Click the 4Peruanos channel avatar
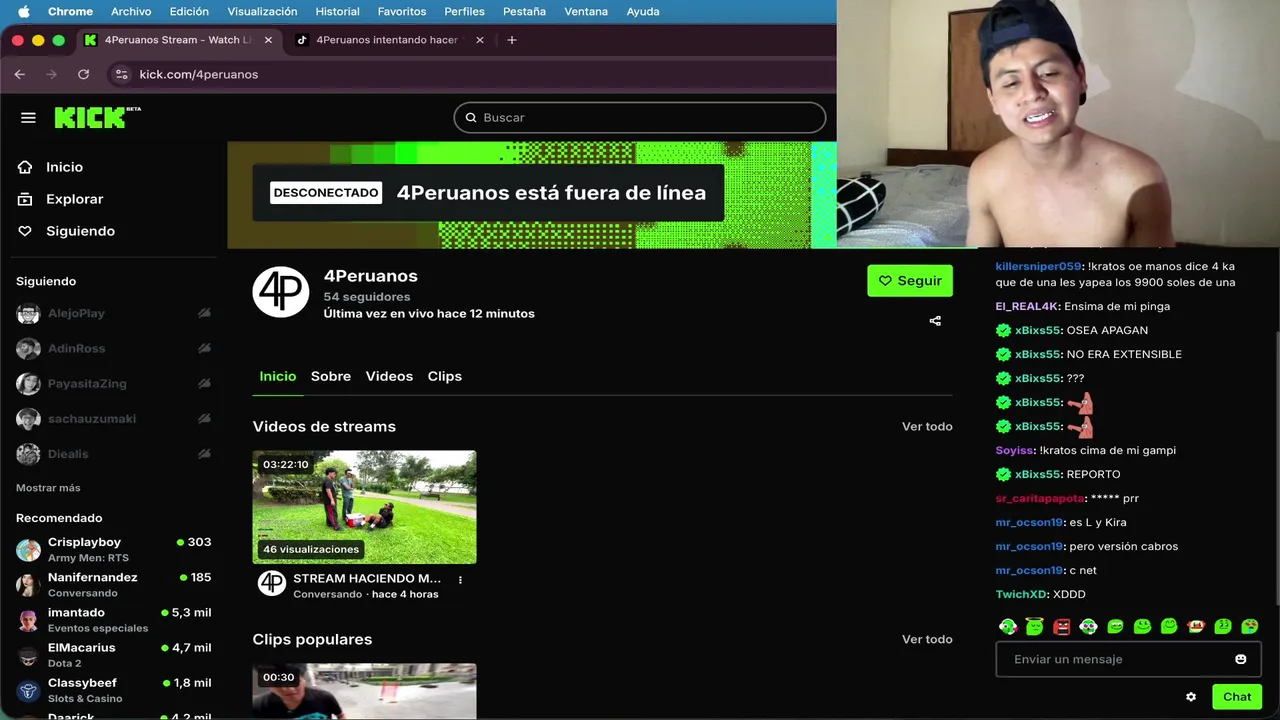The height and width of the screenshot is (720, 1280). coord(281,292)
